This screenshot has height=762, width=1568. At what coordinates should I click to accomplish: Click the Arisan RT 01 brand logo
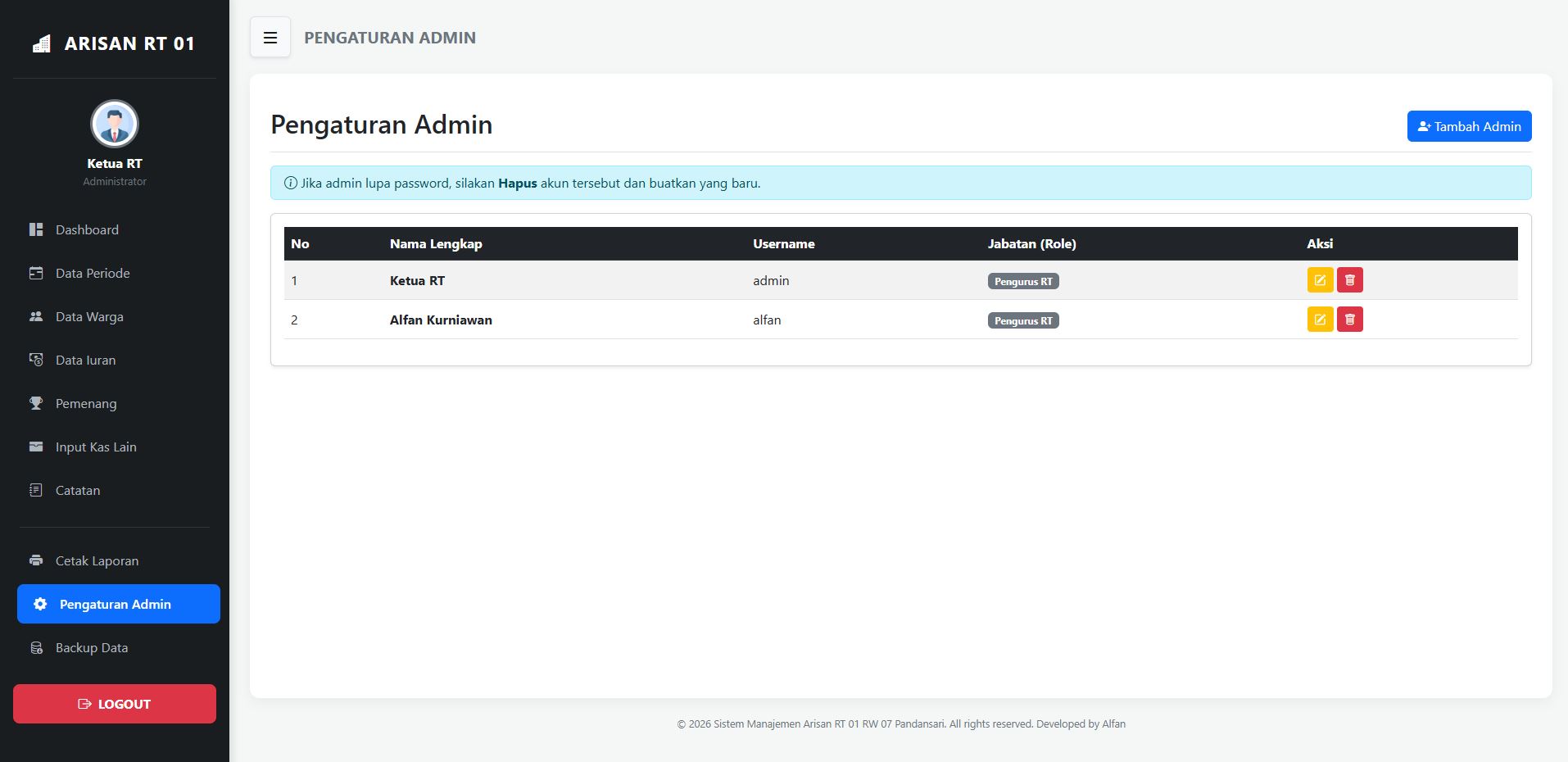click(x=114, y=43)
